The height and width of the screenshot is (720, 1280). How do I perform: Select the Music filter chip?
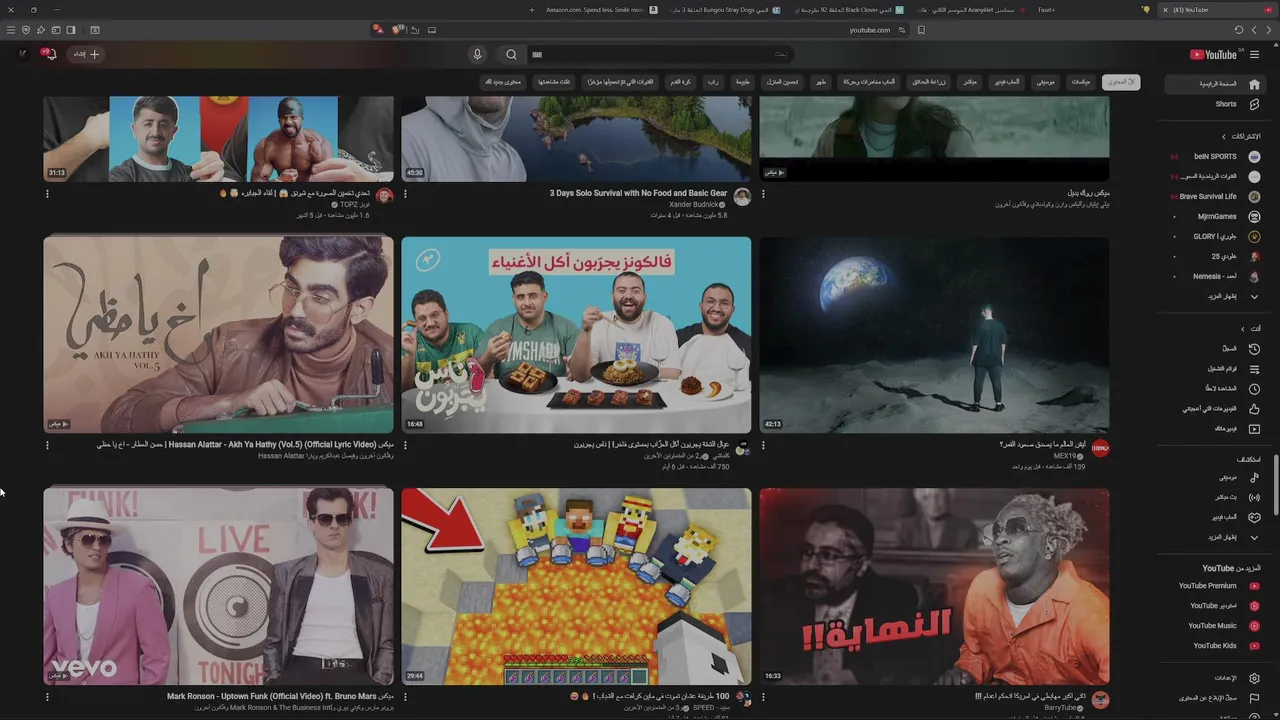pyautogui.click(x=1045, y=82)
